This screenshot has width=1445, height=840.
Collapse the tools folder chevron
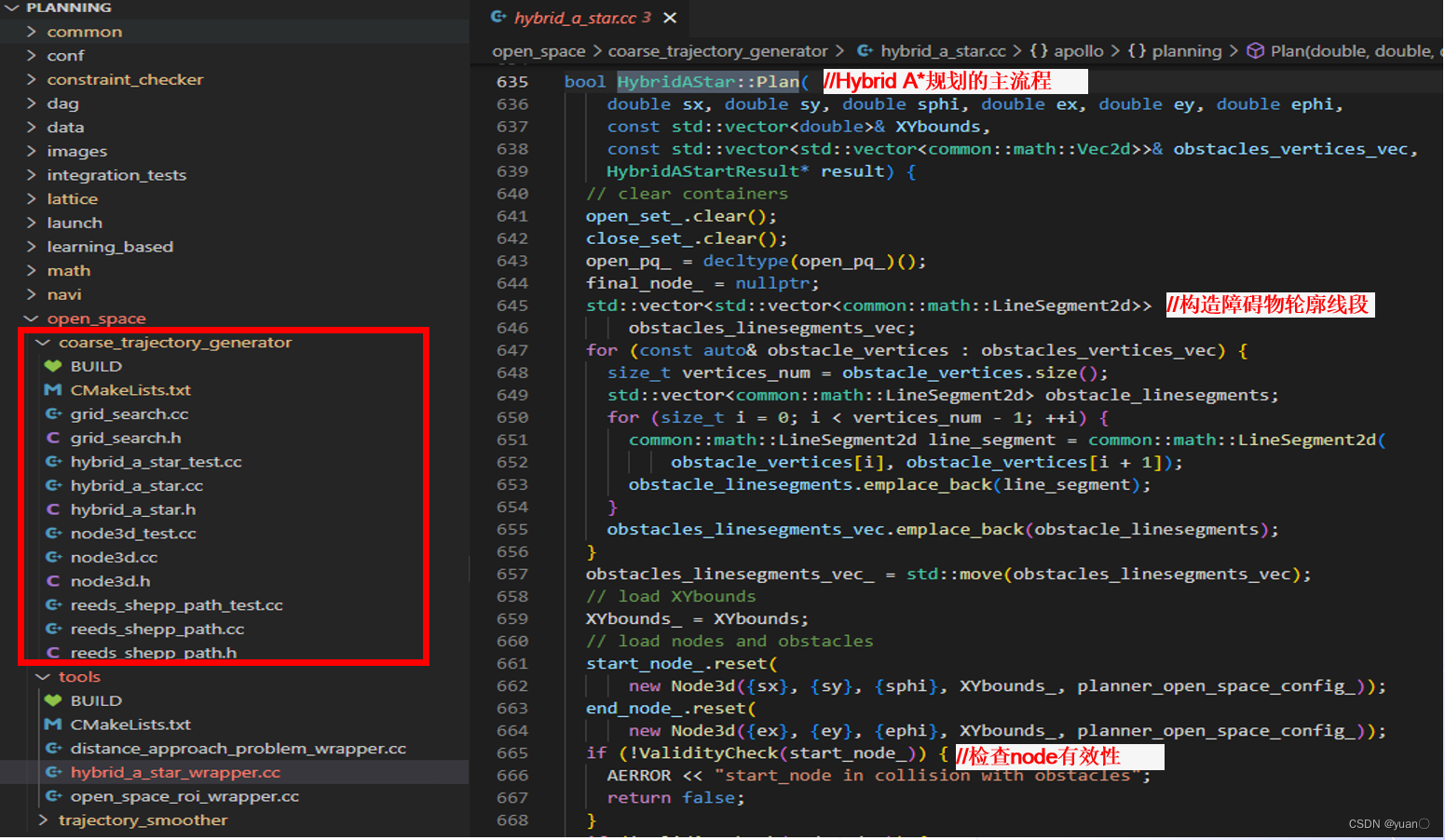pyautogui.click(x=43, y=677)
